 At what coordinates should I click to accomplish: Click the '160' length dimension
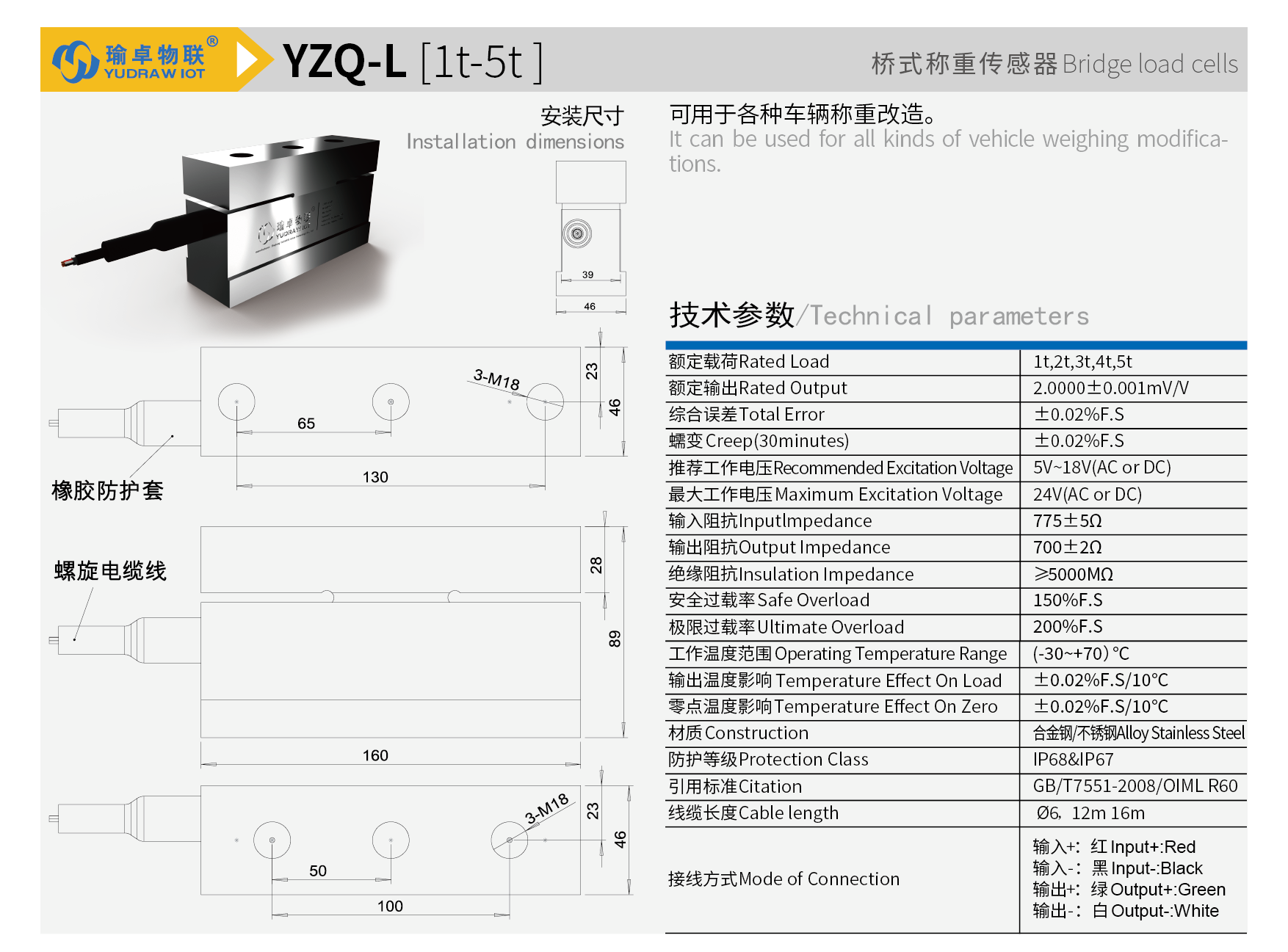click(375, 755)
